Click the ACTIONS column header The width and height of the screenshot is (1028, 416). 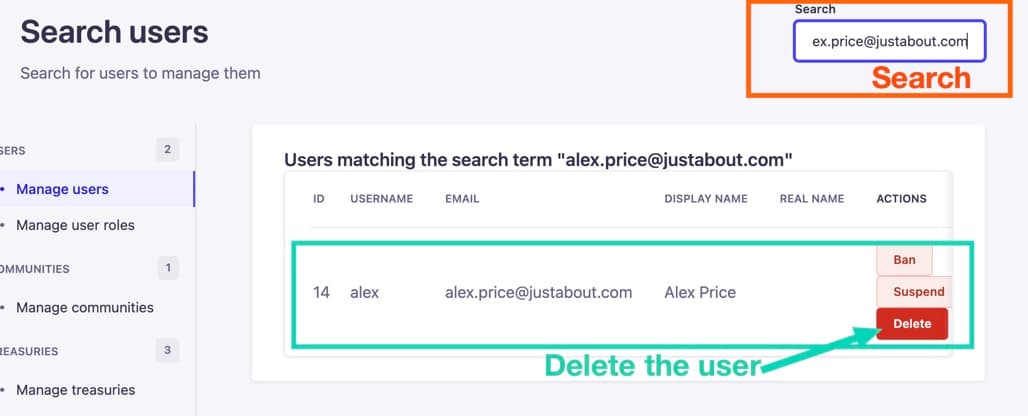(x=901, y=199)
